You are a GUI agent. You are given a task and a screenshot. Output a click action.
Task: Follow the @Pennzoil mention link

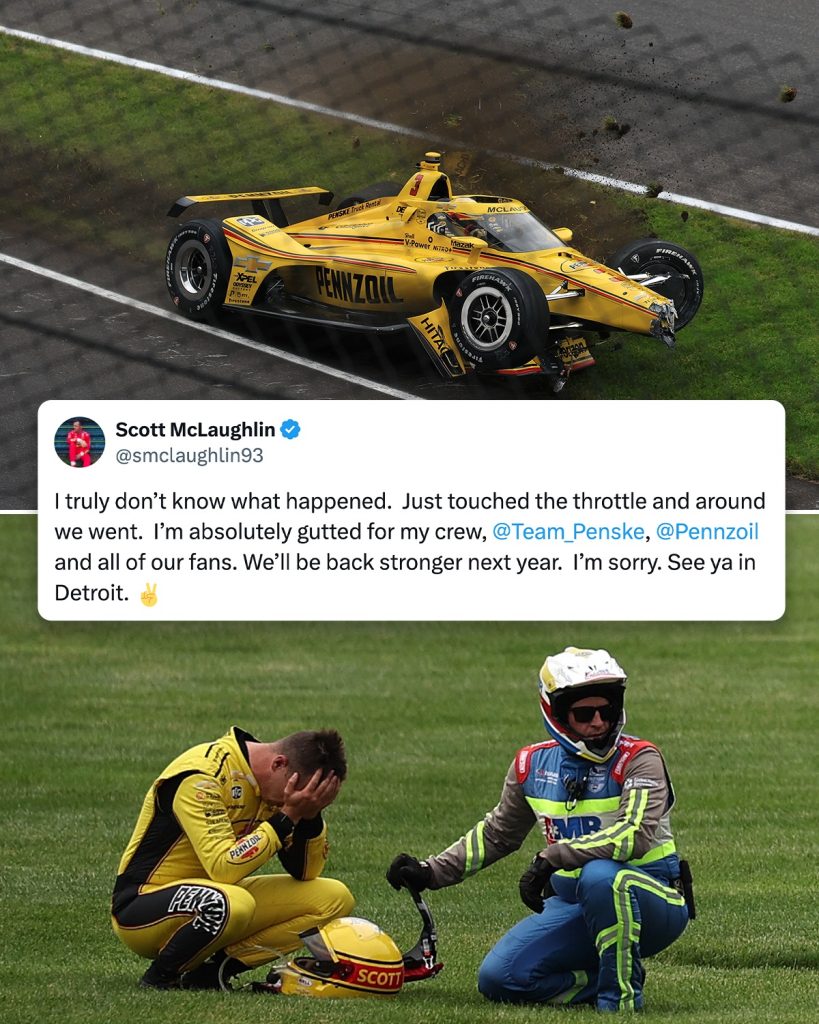click(707, 532)
